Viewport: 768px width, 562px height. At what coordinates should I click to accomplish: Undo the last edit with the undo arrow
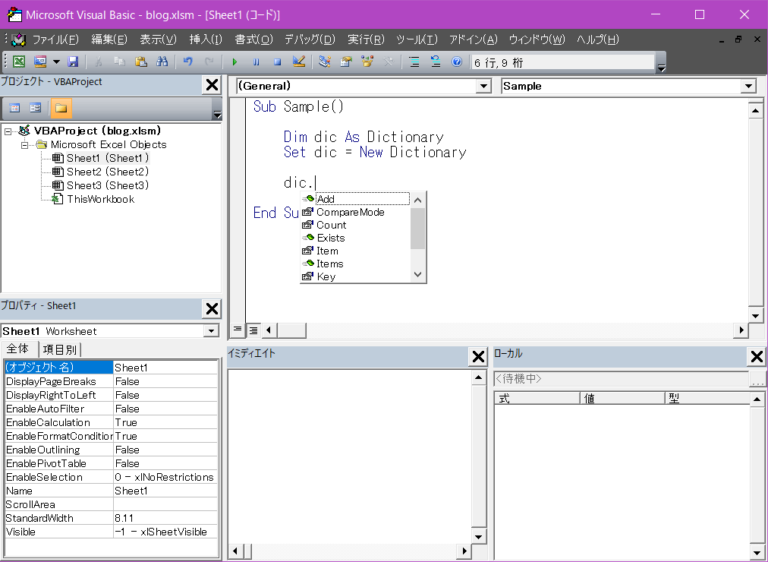[x=188, y=62]
